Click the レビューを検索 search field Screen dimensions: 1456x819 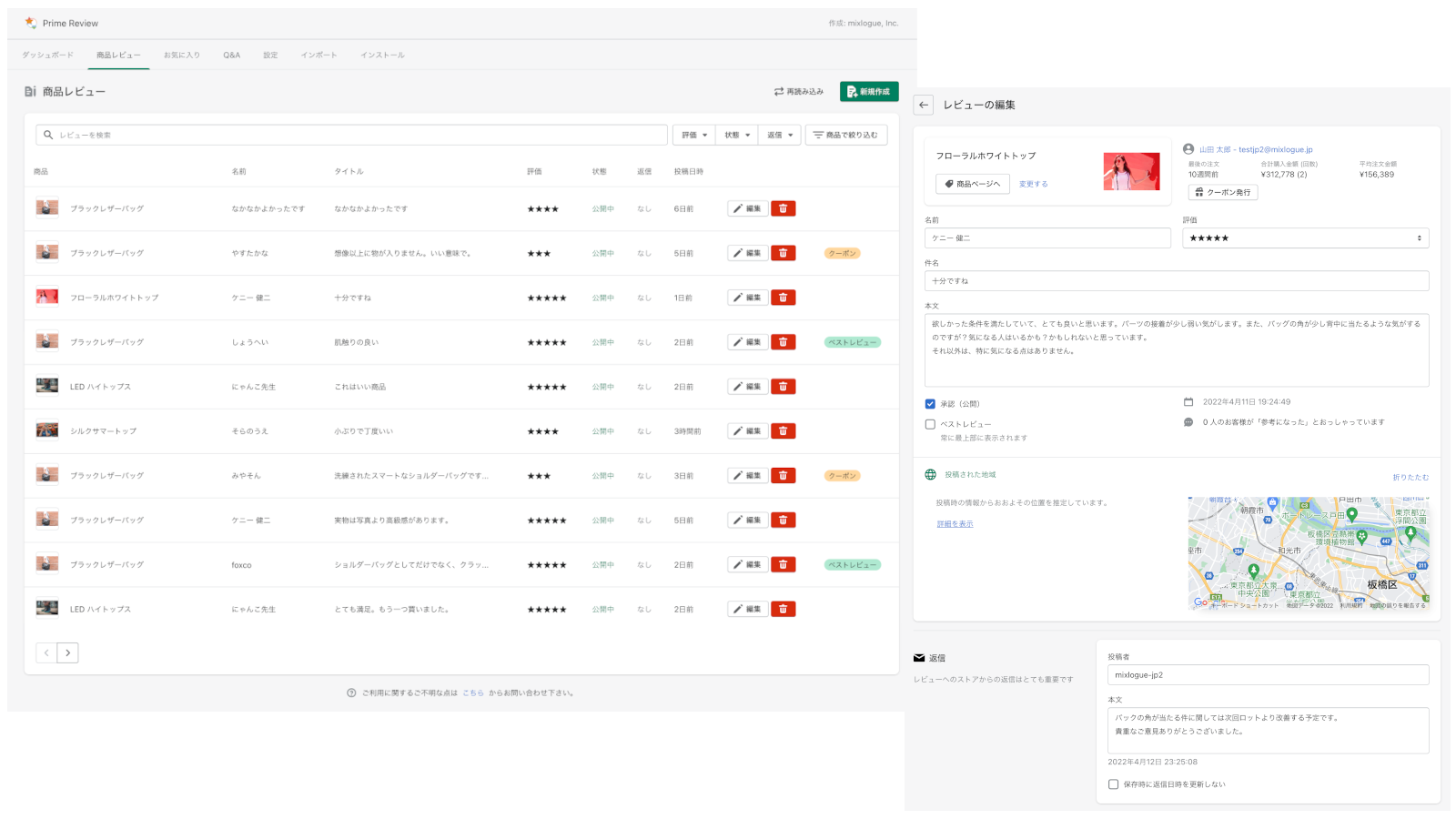tap(355, 135)
